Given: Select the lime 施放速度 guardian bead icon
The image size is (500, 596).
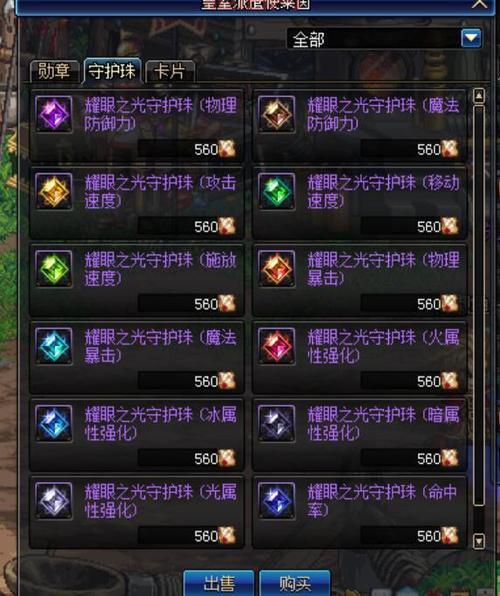Looking at the screenshot, I should (x=54, y=269).
